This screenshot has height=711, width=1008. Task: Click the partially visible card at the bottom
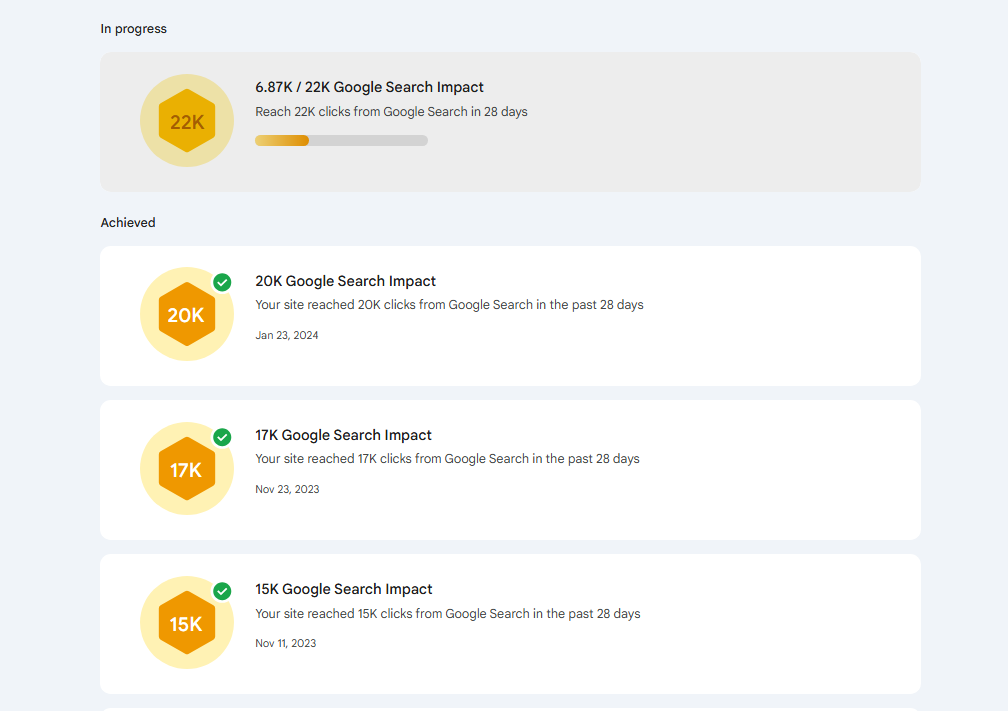(x=510, y=705)
